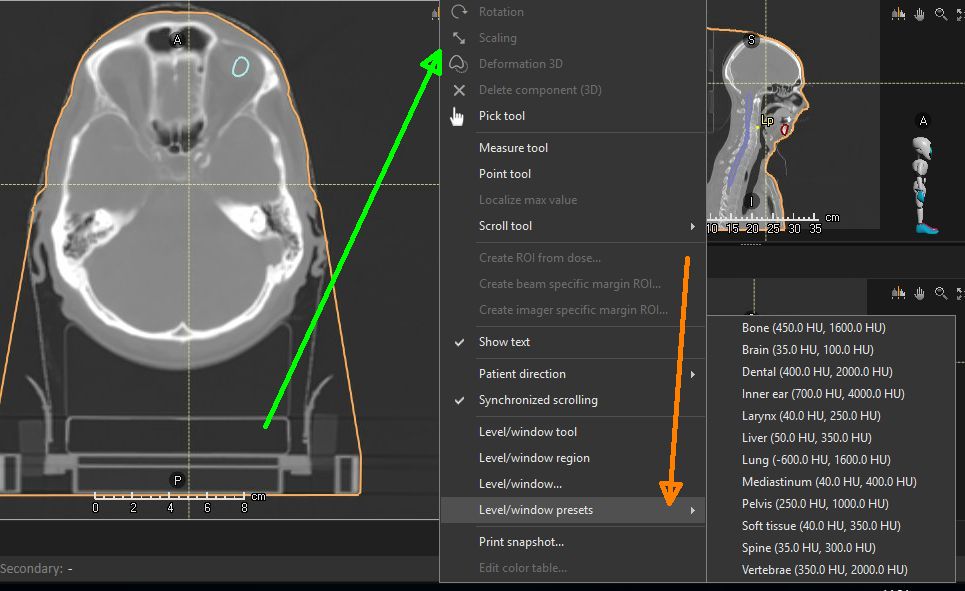Click zoom magnifier icon in sagittal view toolbar

[940, 14]
